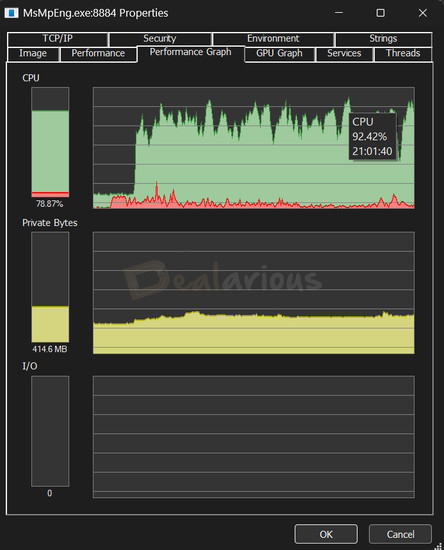The image size is (444, 550).
Task: Click the I/O bar gauge
Action: [x=50, y=431]
